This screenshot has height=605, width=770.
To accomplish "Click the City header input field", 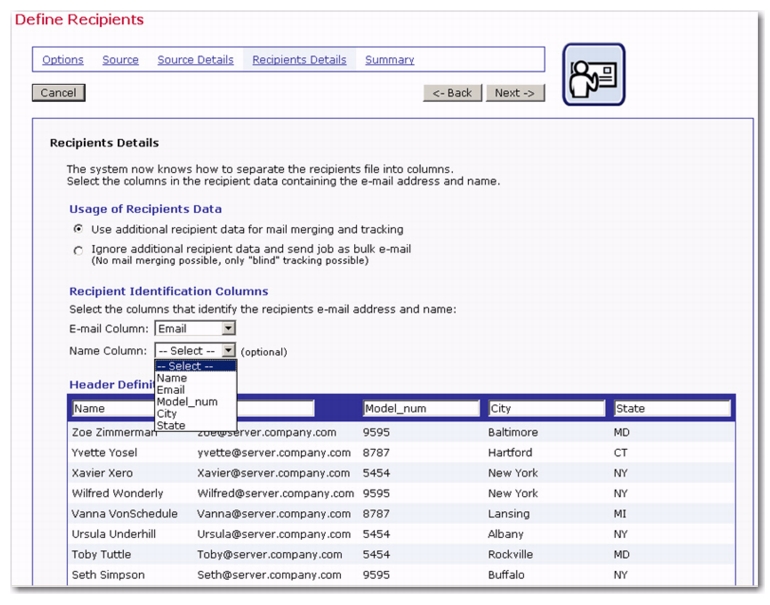I will (547, 409).
